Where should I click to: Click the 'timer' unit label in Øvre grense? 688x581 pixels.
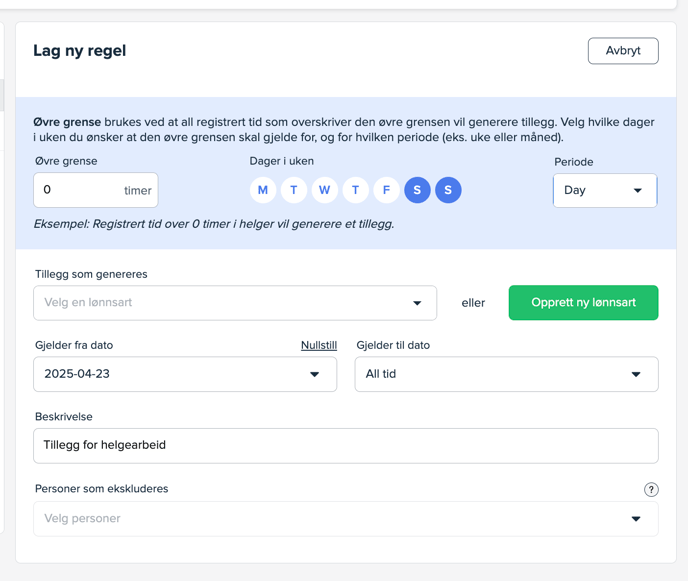[138, 191]
